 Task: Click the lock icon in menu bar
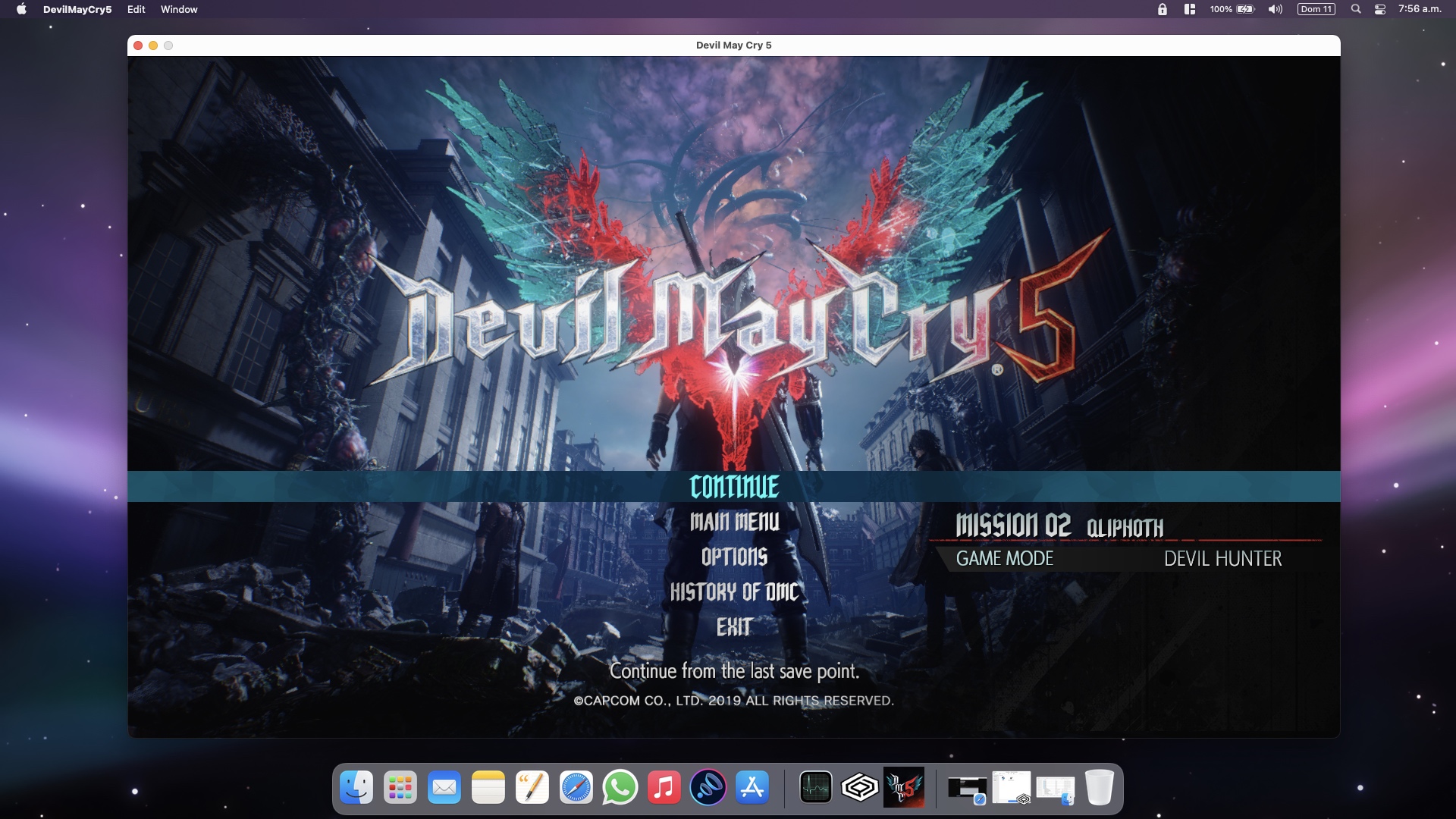tap(1162, 9)
